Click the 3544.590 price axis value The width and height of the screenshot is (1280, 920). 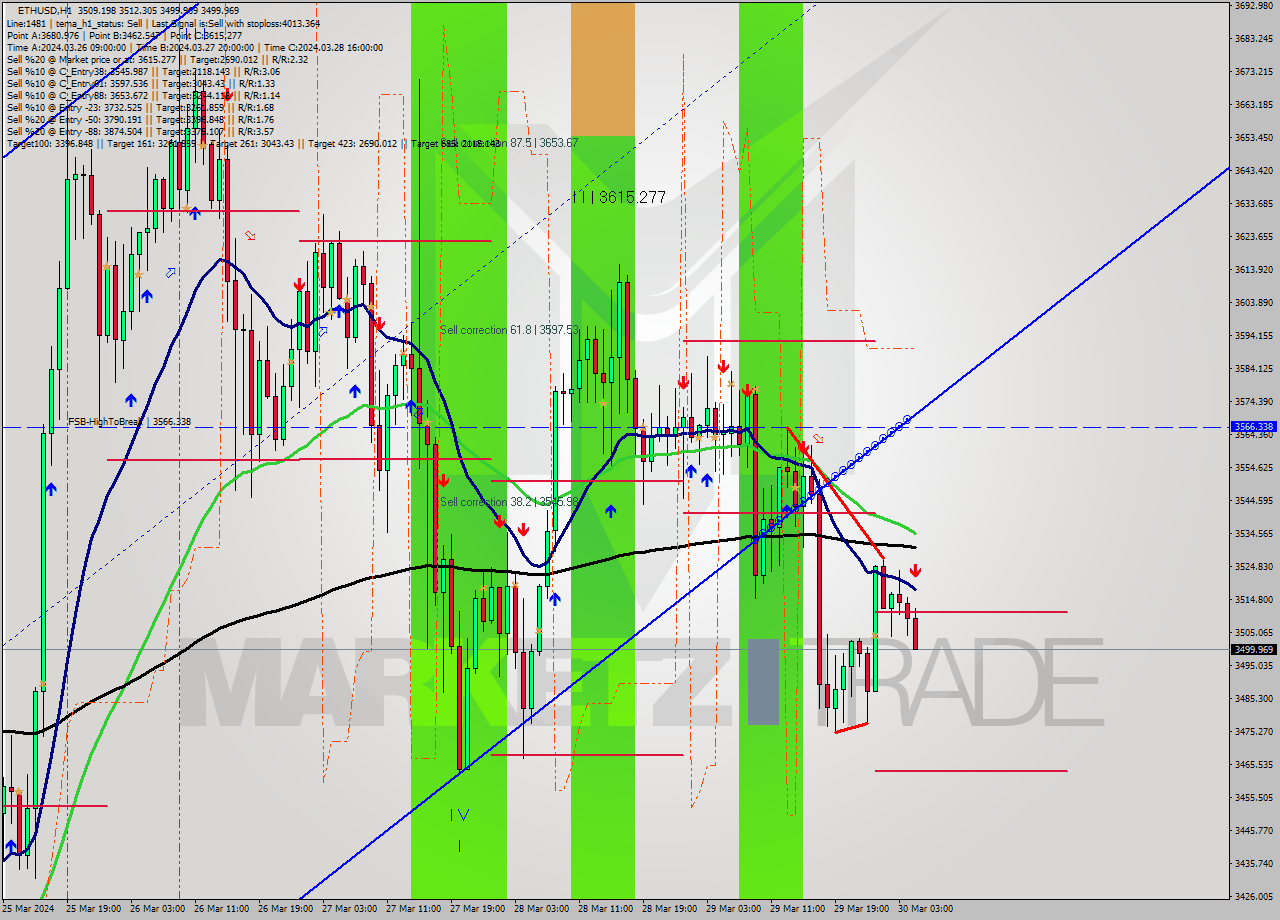pyautogui.click(x=1254, y=501)
